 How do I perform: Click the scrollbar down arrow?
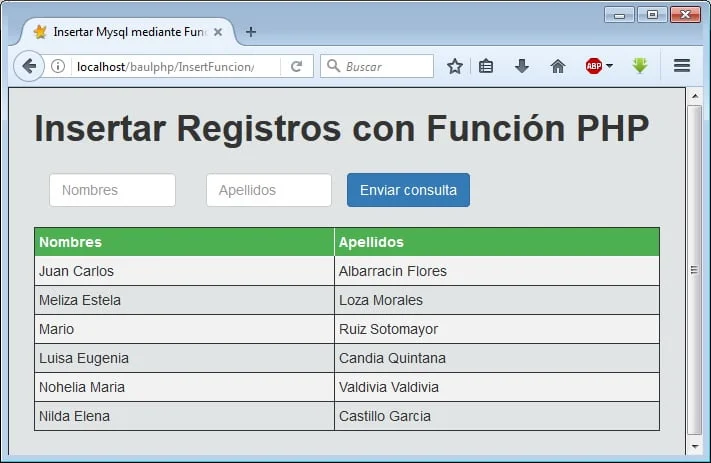coord(695,447)
